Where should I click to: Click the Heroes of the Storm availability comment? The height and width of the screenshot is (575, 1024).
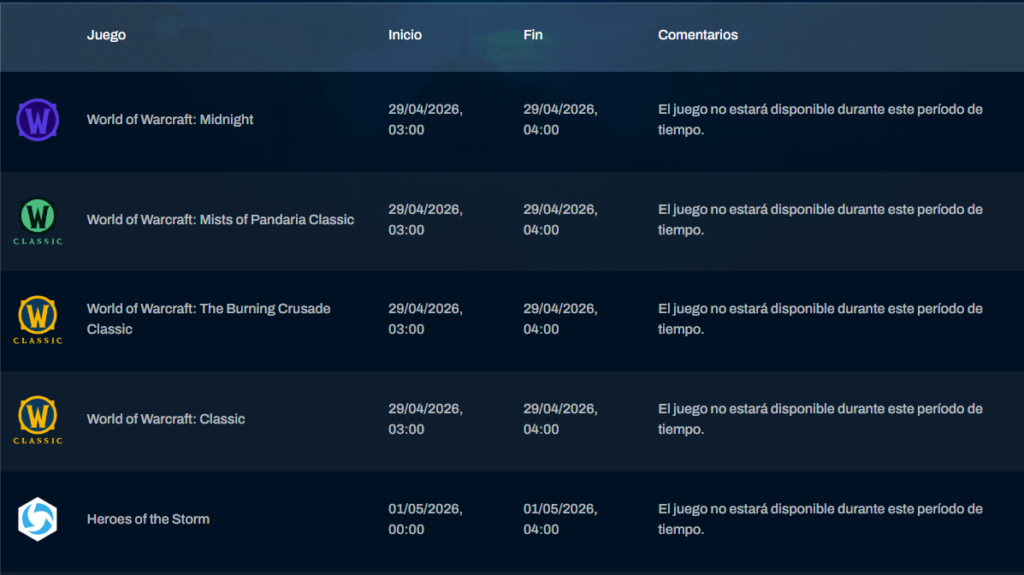(820, 519)
